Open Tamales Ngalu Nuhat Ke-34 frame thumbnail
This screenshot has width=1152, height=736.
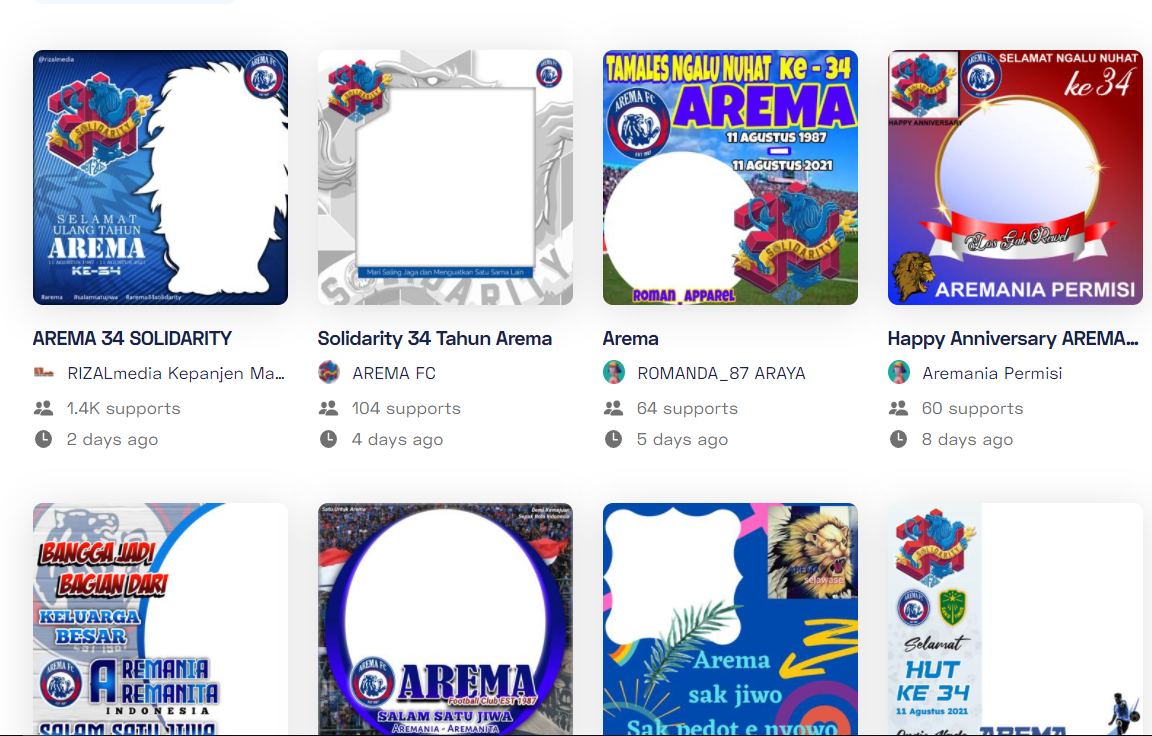(730, 177)
